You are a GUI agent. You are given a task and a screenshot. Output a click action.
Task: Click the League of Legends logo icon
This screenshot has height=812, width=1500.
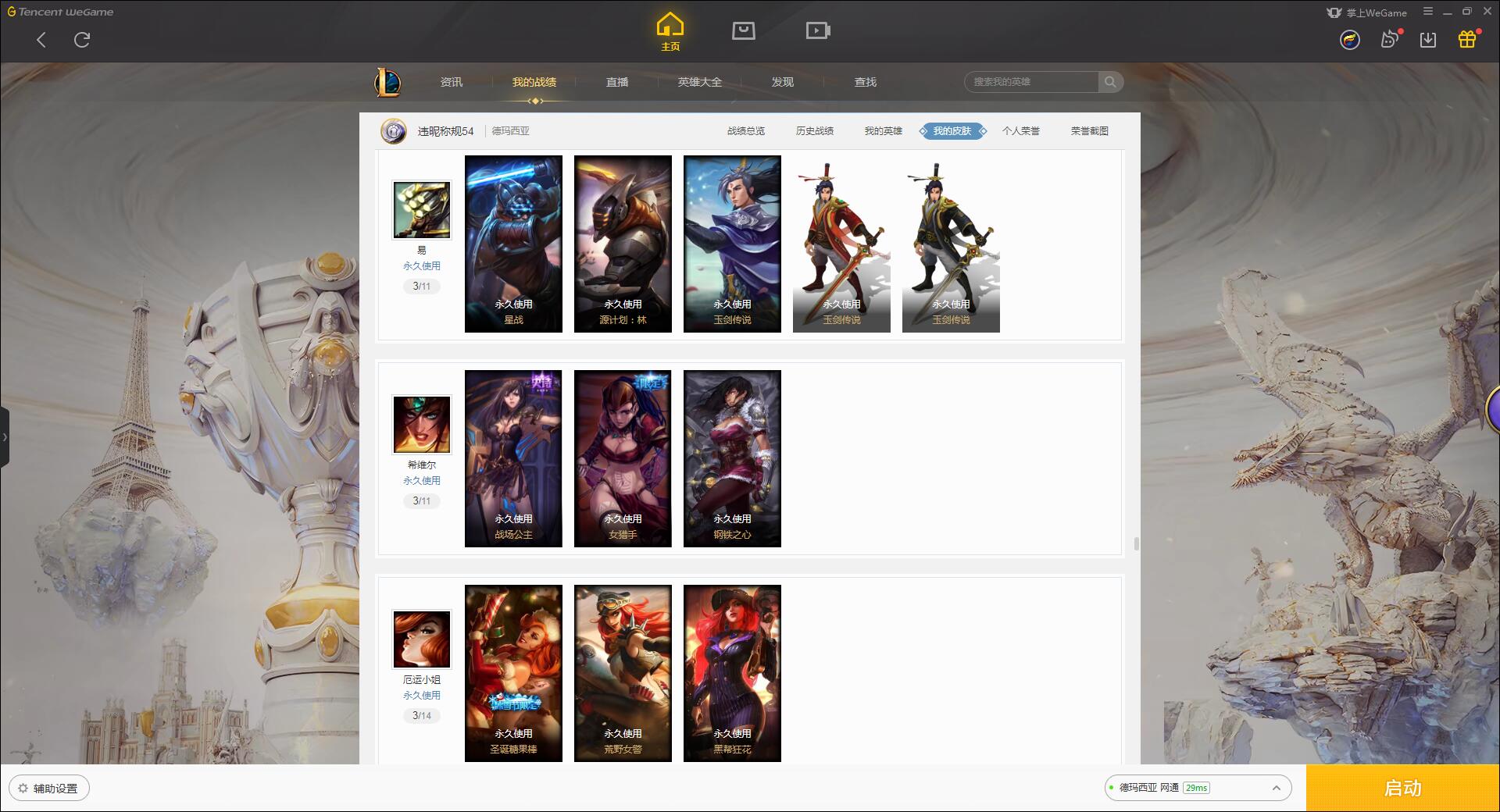pyautogui.click(x=387, y=82)
